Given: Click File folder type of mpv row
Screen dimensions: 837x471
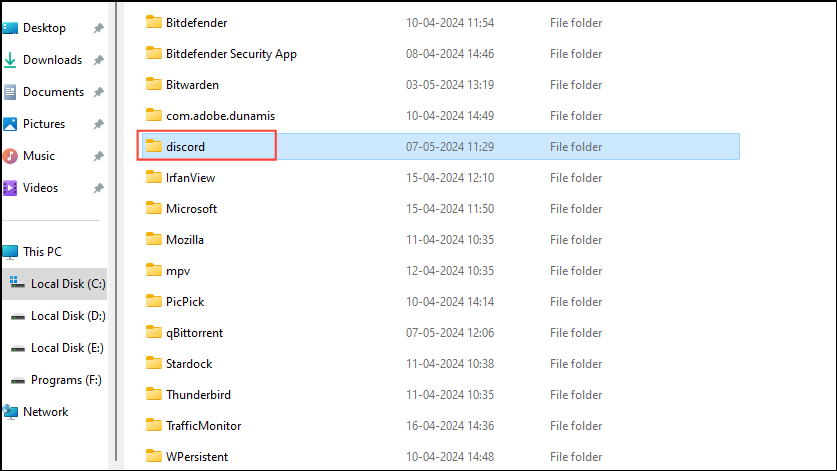Looking at the screenshot, I should [x=576, y=271].
